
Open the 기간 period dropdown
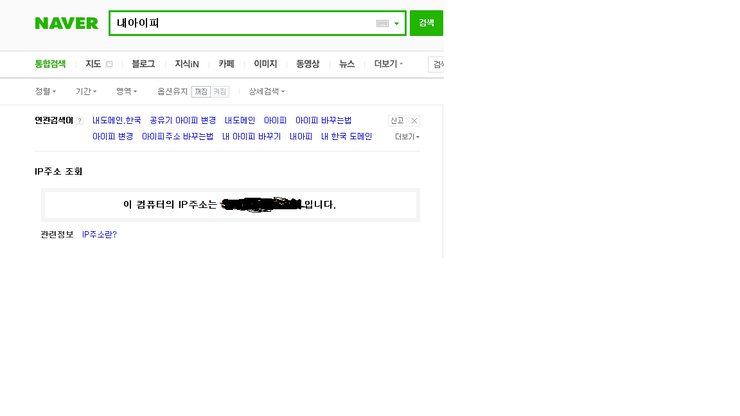tap(86, 92)
